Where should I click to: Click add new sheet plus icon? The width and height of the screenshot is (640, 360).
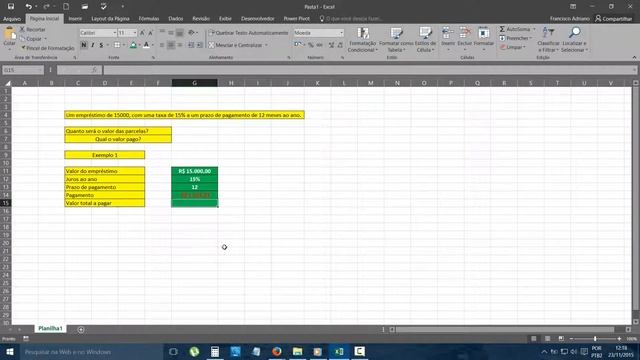81,329
